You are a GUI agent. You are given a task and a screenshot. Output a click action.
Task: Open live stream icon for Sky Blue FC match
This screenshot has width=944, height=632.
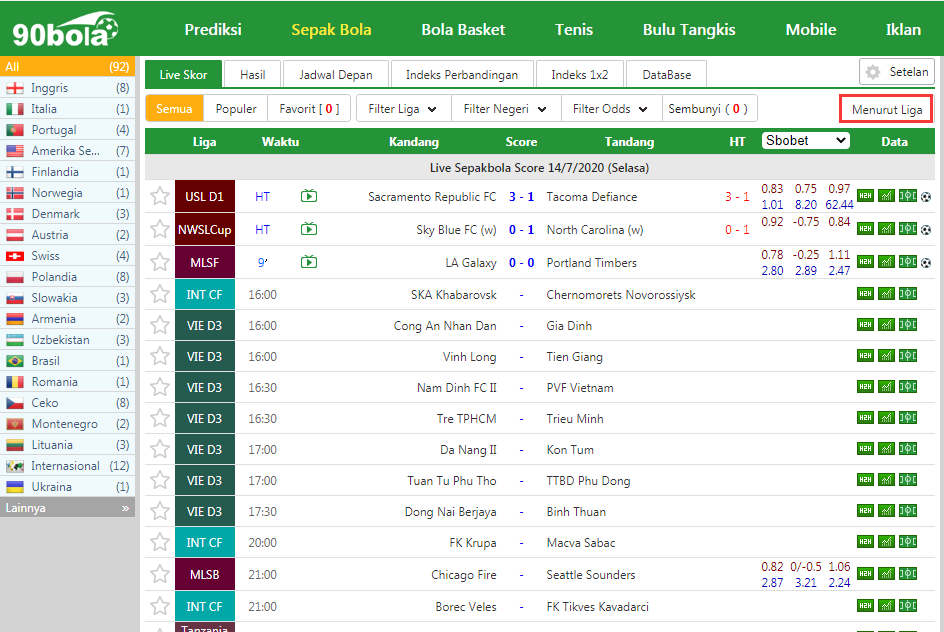pyautogui.click(x=309, y=229)
